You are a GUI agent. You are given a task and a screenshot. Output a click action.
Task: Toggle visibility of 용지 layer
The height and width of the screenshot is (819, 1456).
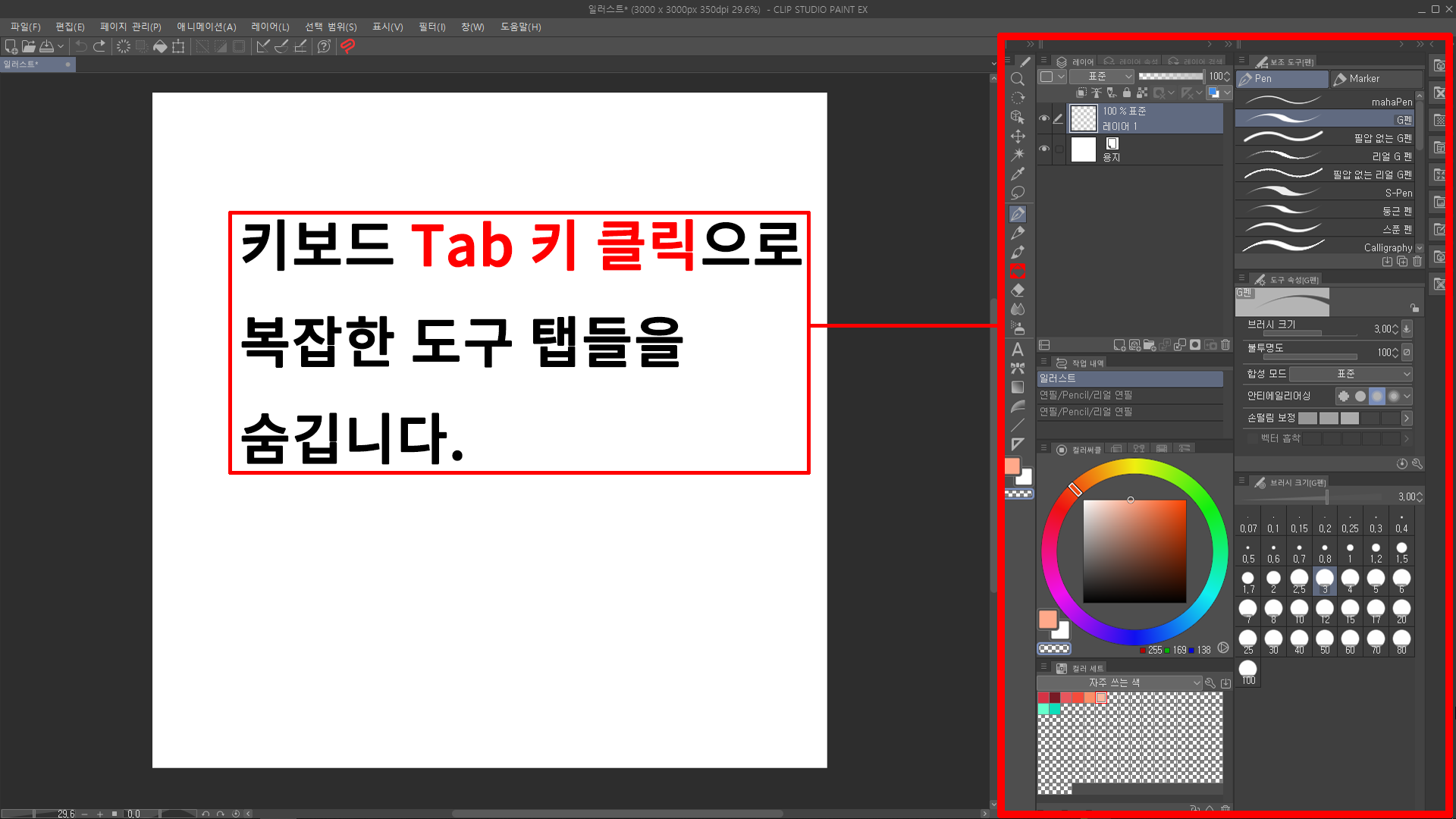coord(1044,149)
